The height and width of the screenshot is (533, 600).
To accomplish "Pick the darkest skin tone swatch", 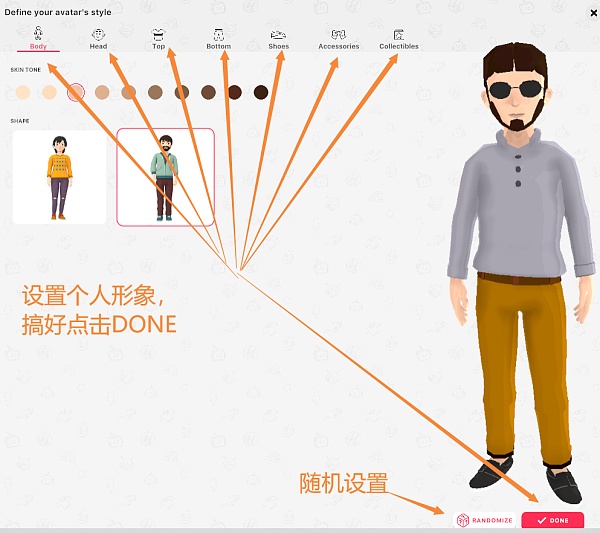I will (261, 92).
